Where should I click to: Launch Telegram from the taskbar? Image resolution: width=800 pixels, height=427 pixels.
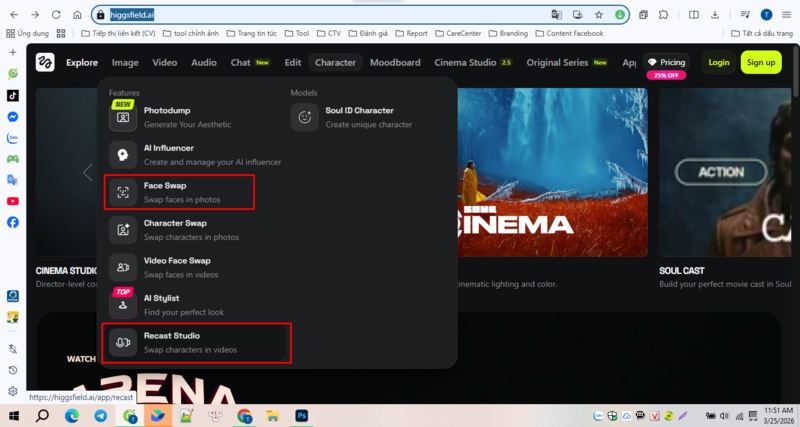[x=101, y=416]
